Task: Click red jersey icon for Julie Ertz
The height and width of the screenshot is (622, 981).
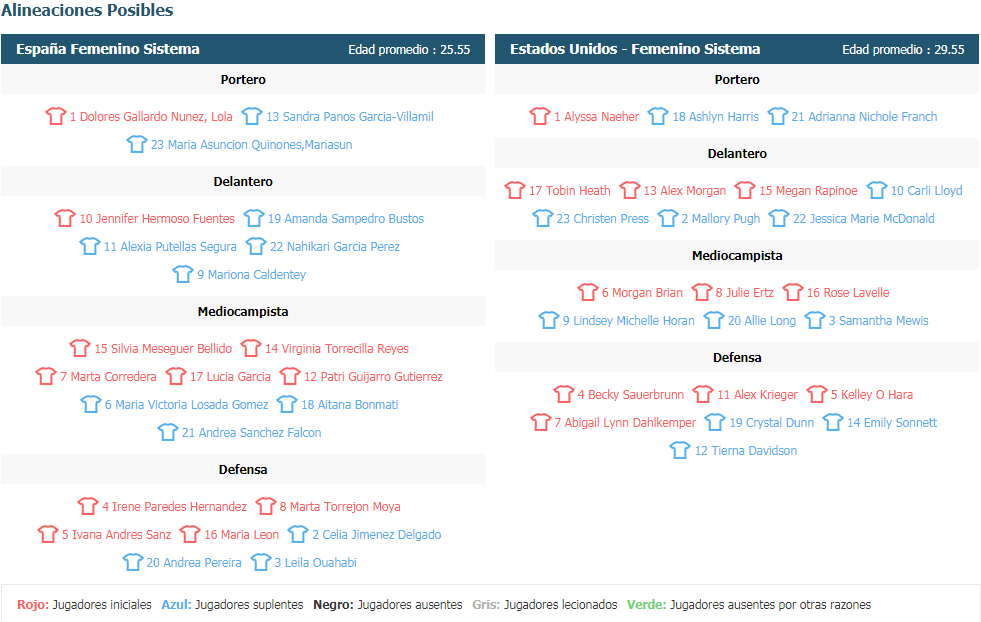Action: tap(701, 292)
